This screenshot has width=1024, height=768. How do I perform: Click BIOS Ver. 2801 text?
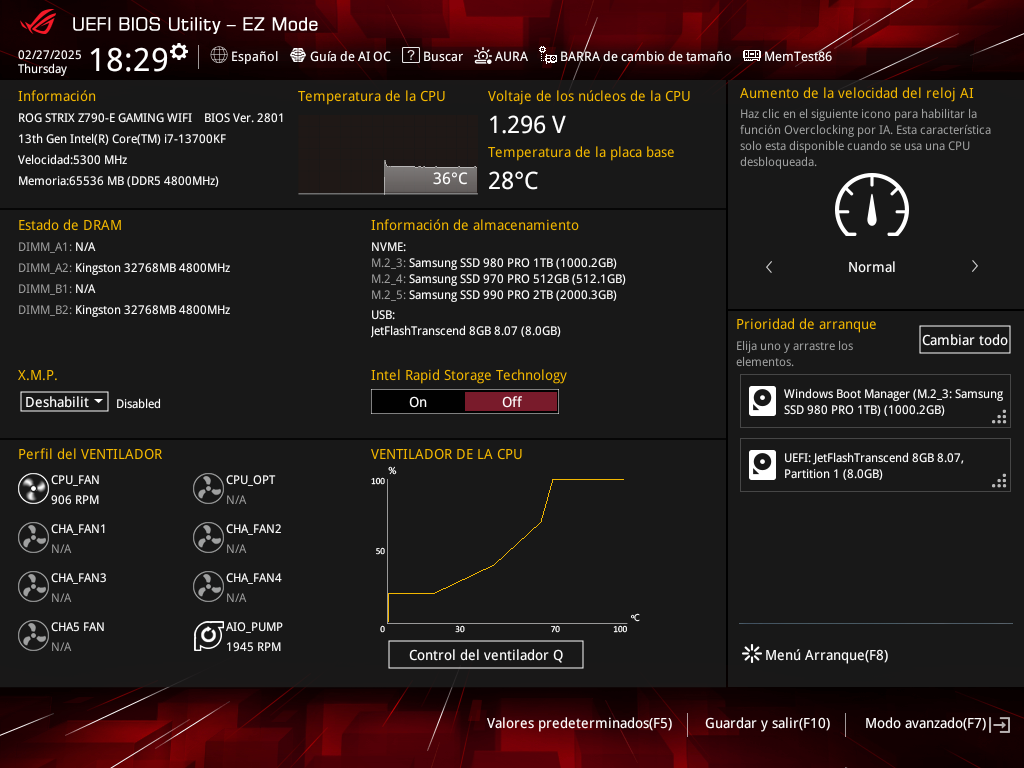[x=244, y=118]
